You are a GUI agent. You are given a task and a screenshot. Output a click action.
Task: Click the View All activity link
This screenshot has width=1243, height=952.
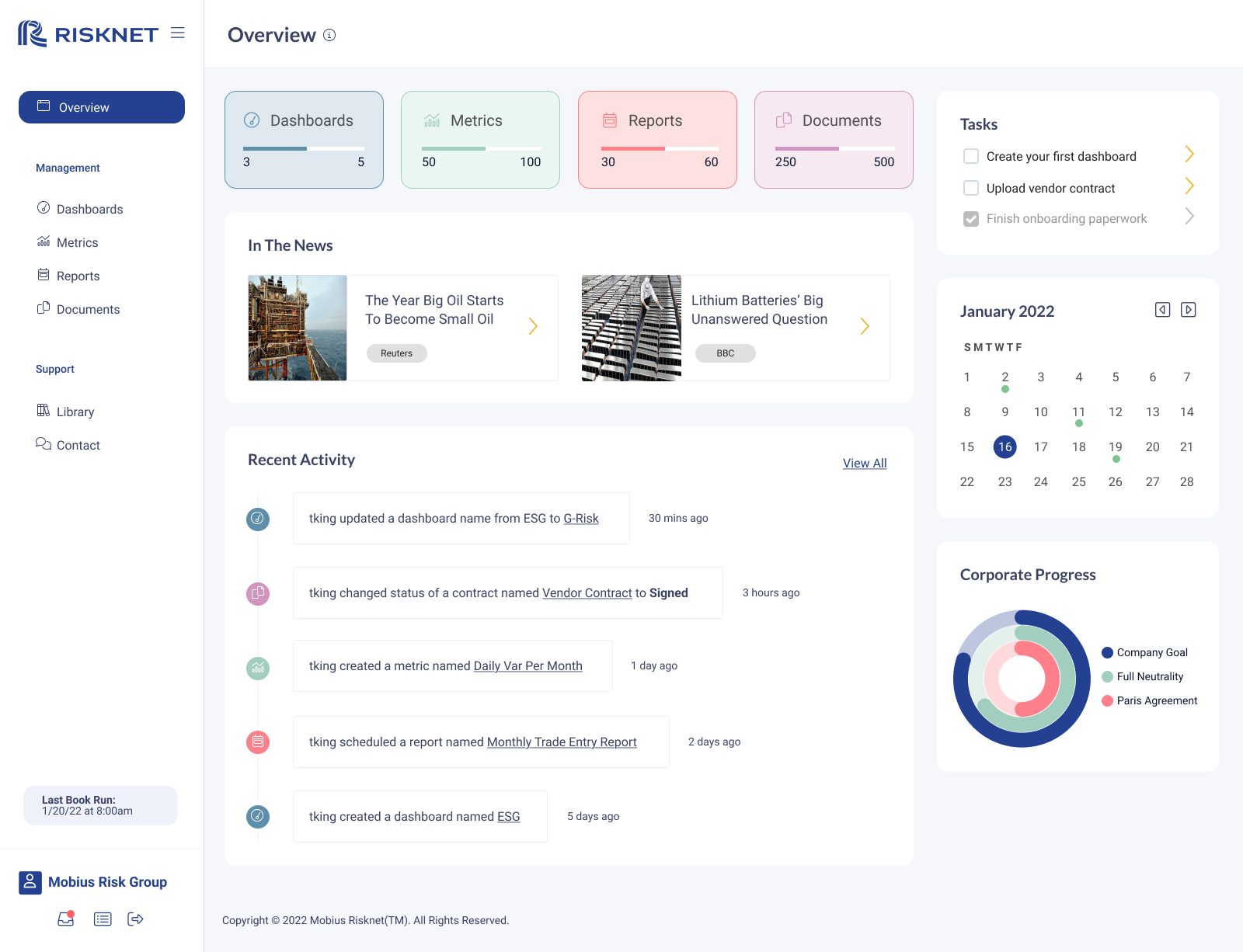pos(865,463)
